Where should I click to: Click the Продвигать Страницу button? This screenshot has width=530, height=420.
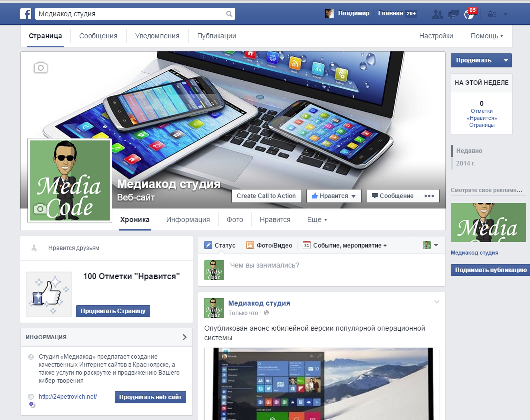pyautogui.click(x=113, y=311)
